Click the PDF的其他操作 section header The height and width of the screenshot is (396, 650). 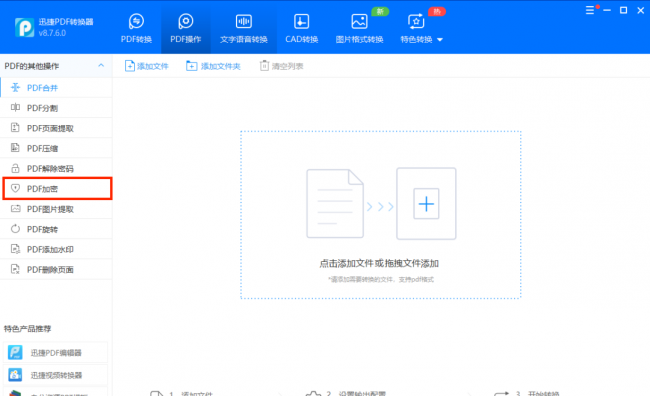click(56, 66)
